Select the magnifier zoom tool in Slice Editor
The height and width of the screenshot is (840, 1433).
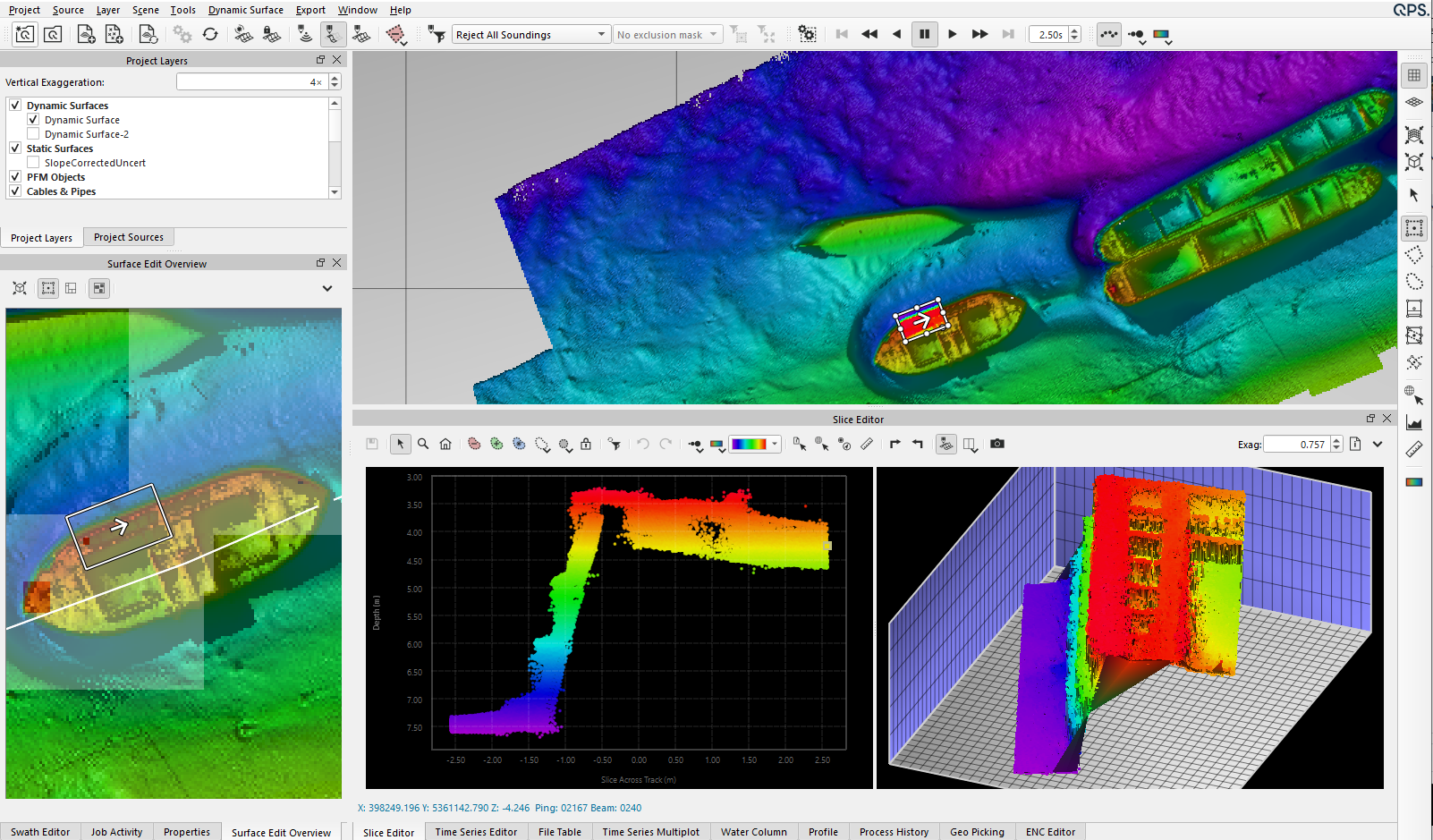[x=423, y=444]
